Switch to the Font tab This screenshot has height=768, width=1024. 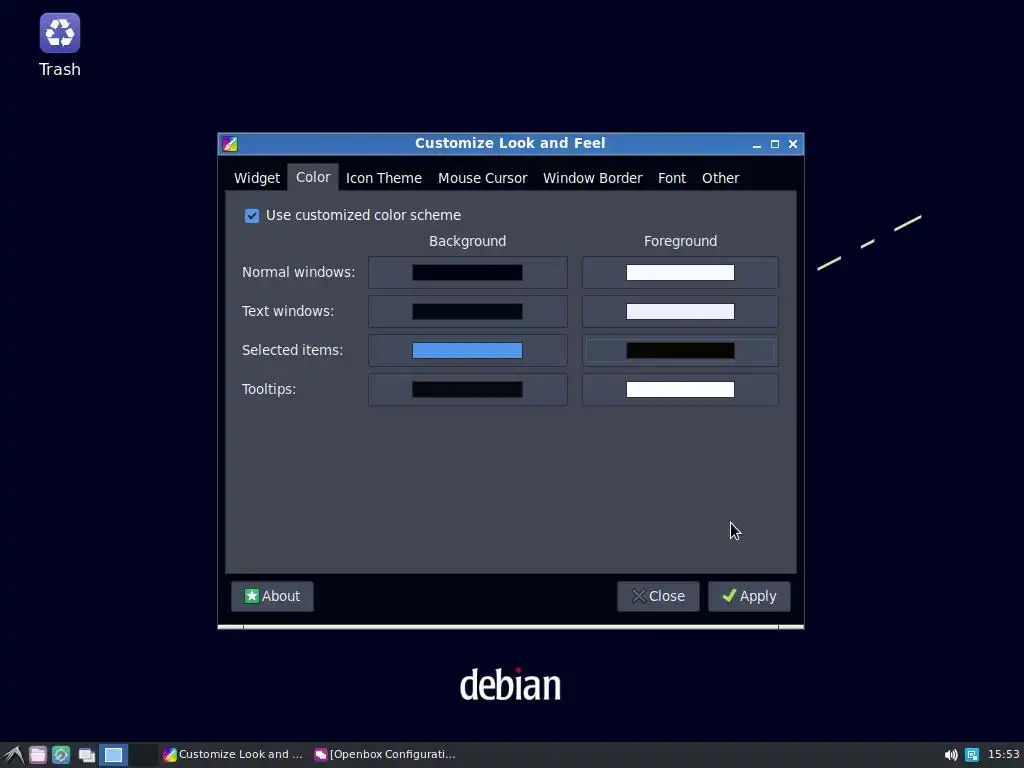671,178
